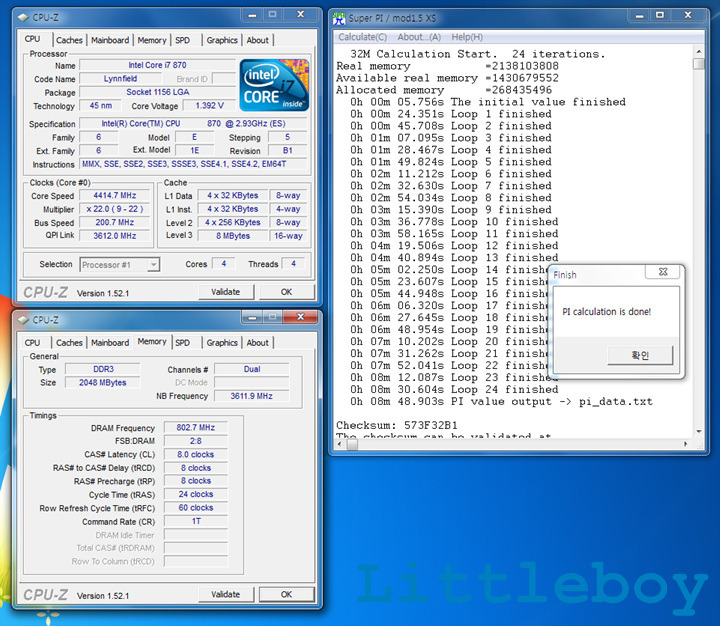Click CAS# Latency value 8.0 clocks

[x=196, y=454]
